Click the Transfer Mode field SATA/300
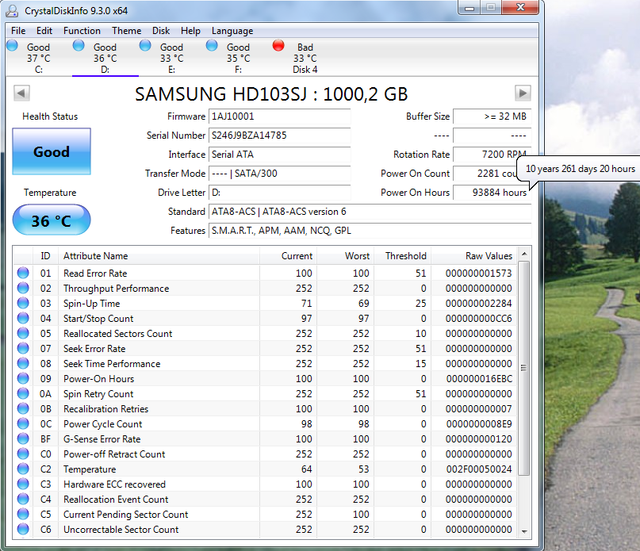The height and width of the screenshot is (551, 640). pos(280,173)
